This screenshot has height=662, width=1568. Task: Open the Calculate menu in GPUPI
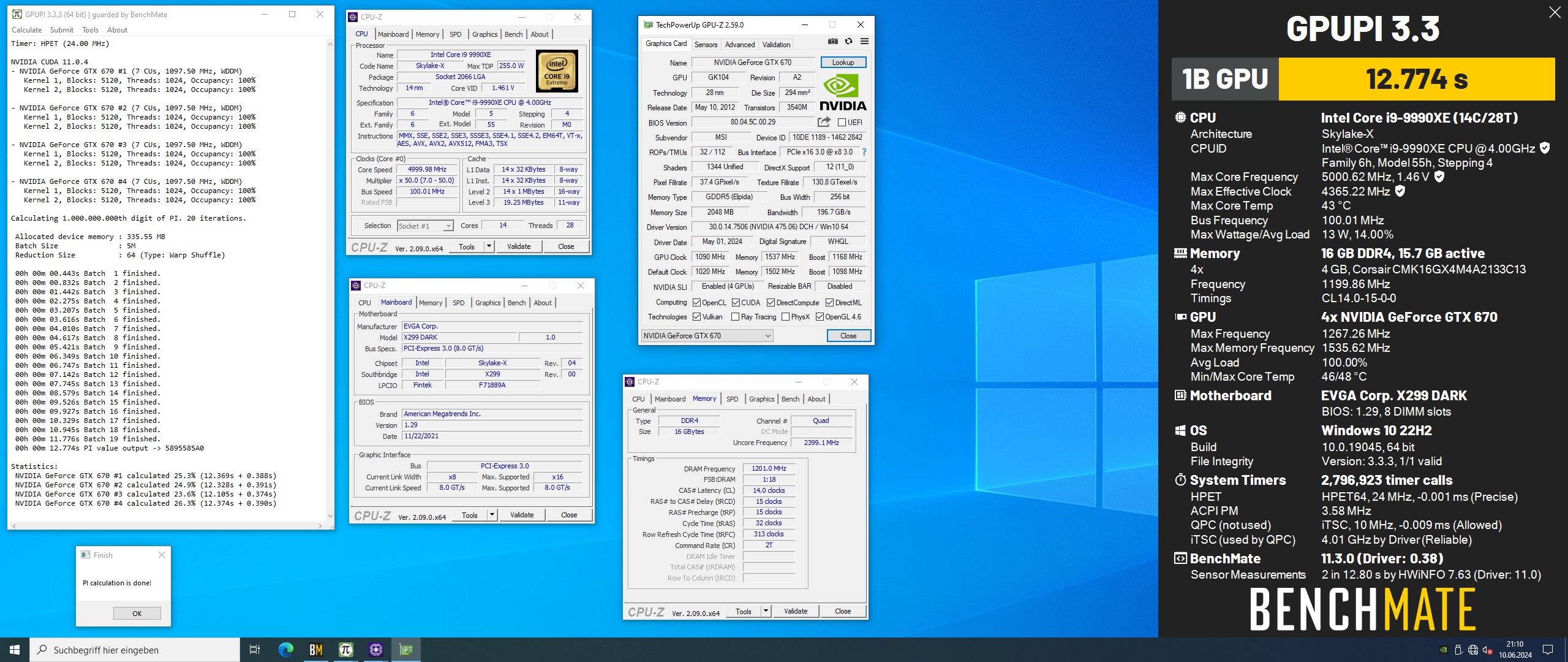(27, 29)
